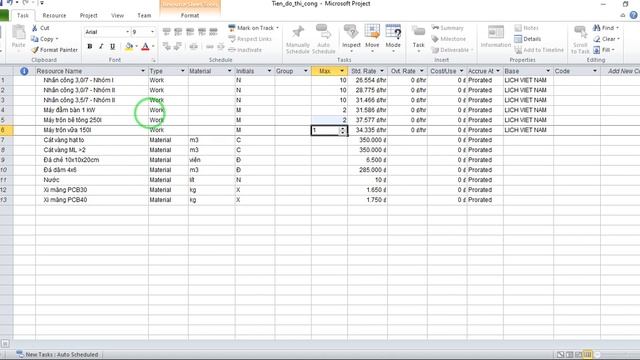Click the Move task icon
This screenshot has height=360, width=640.
coord(372,32)
